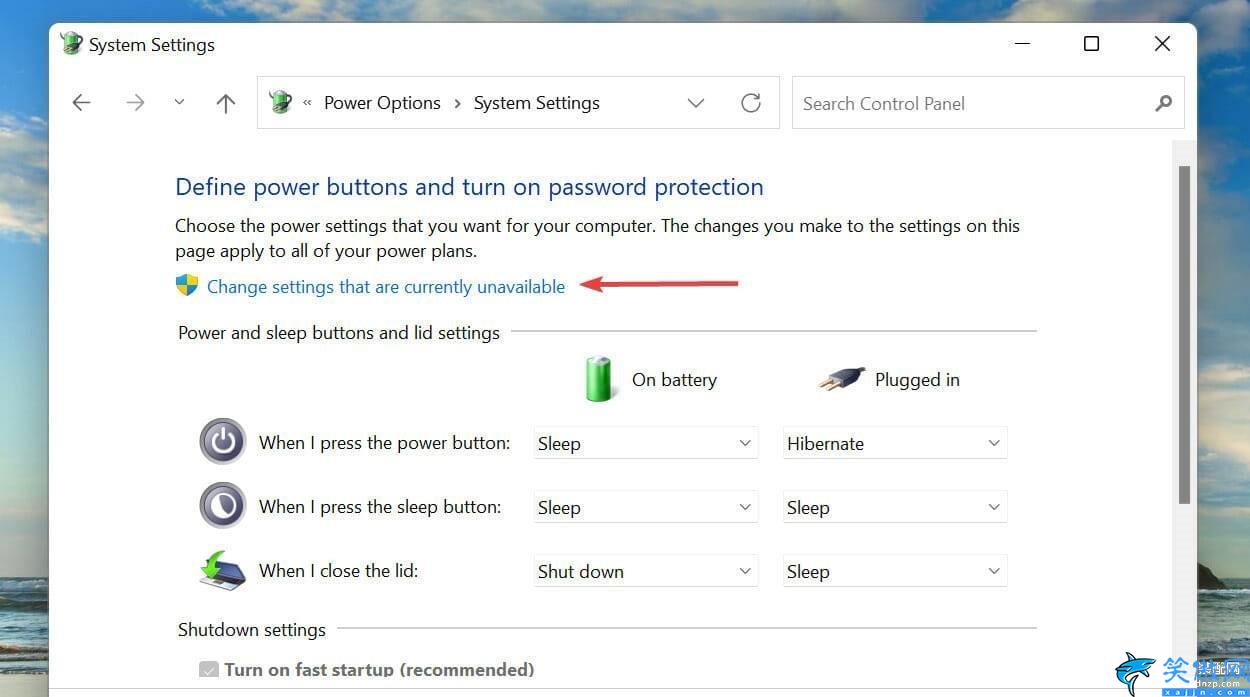Click the forward navigation arrow

pos(135,103)
